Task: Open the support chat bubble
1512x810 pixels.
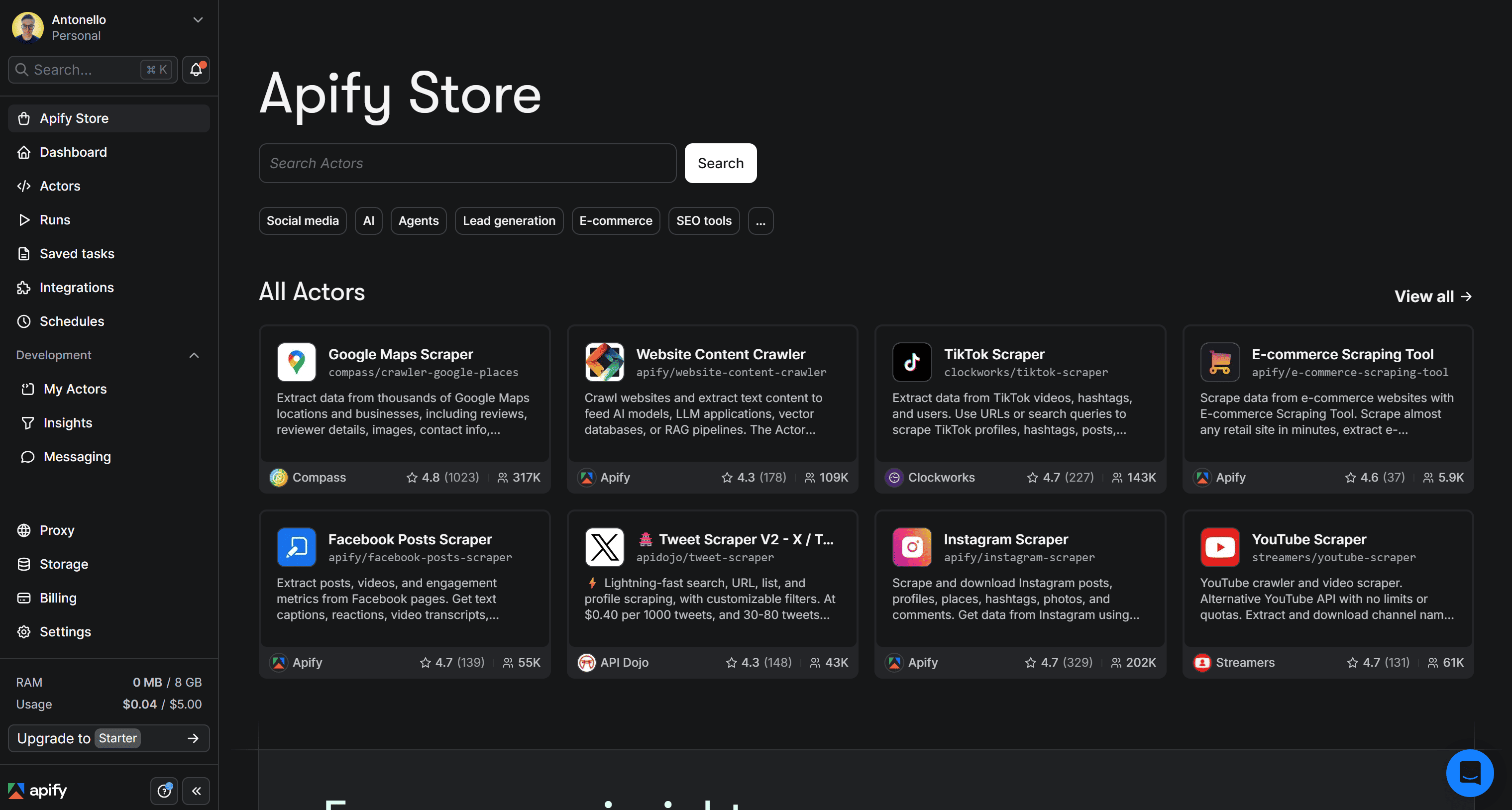Action: [1470, 772]
